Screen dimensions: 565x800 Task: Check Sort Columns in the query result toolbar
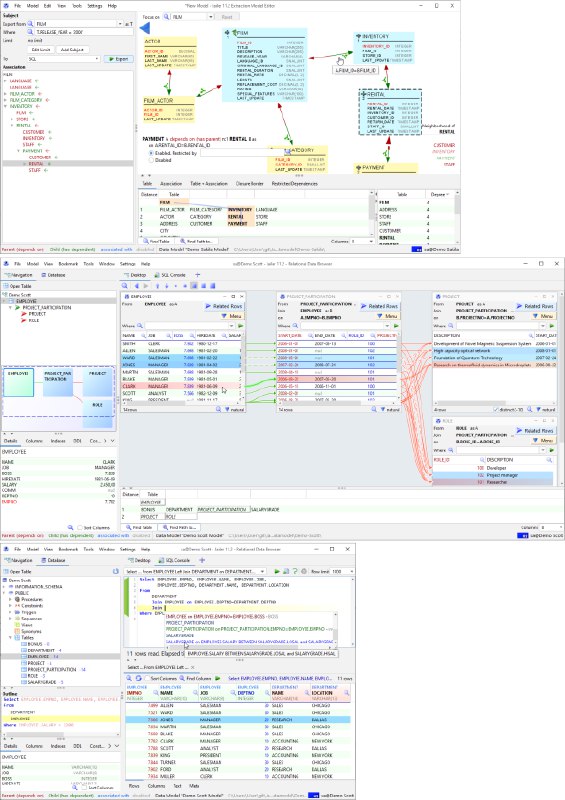pos(148,679)
